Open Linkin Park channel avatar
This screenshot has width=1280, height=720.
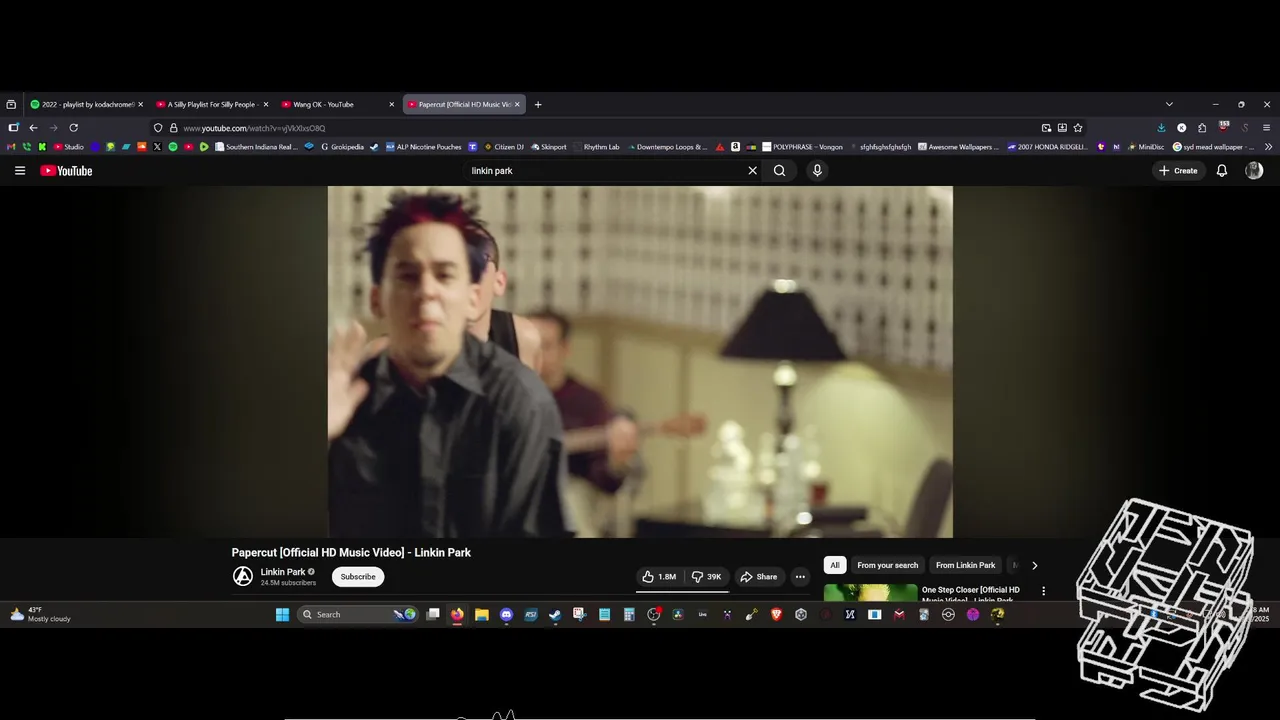point(243,576)
